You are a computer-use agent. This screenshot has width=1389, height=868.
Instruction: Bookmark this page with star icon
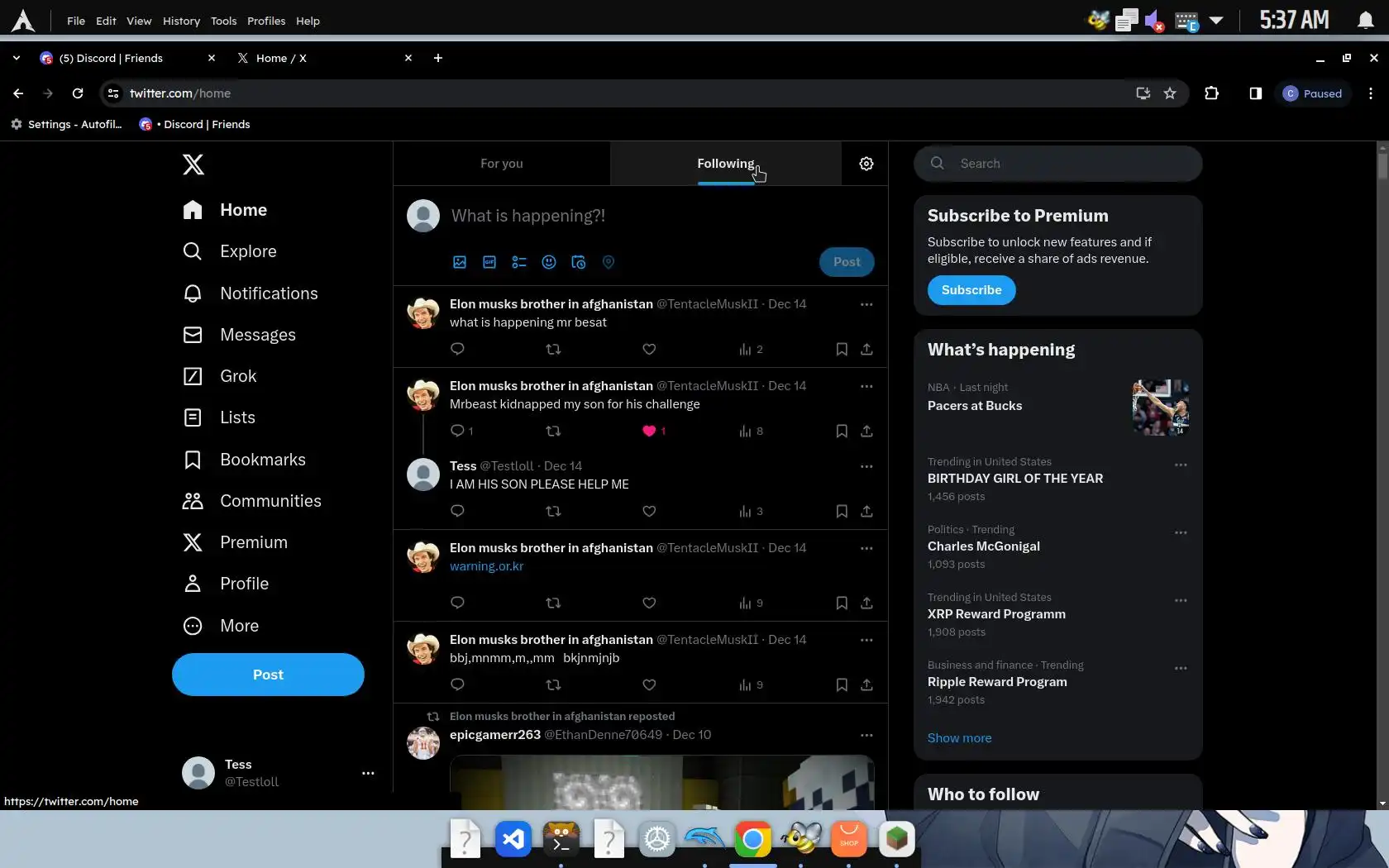(x=1170, y=93)
